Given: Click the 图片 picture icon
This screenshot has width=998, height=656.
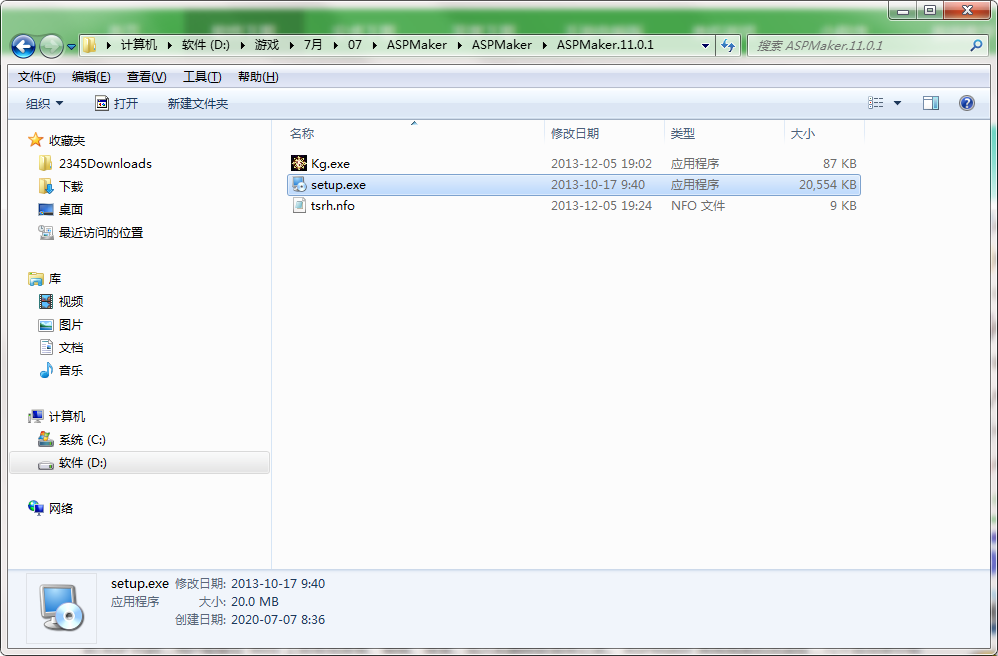Looking at the screenshot, I should click(x=46, y=325).
